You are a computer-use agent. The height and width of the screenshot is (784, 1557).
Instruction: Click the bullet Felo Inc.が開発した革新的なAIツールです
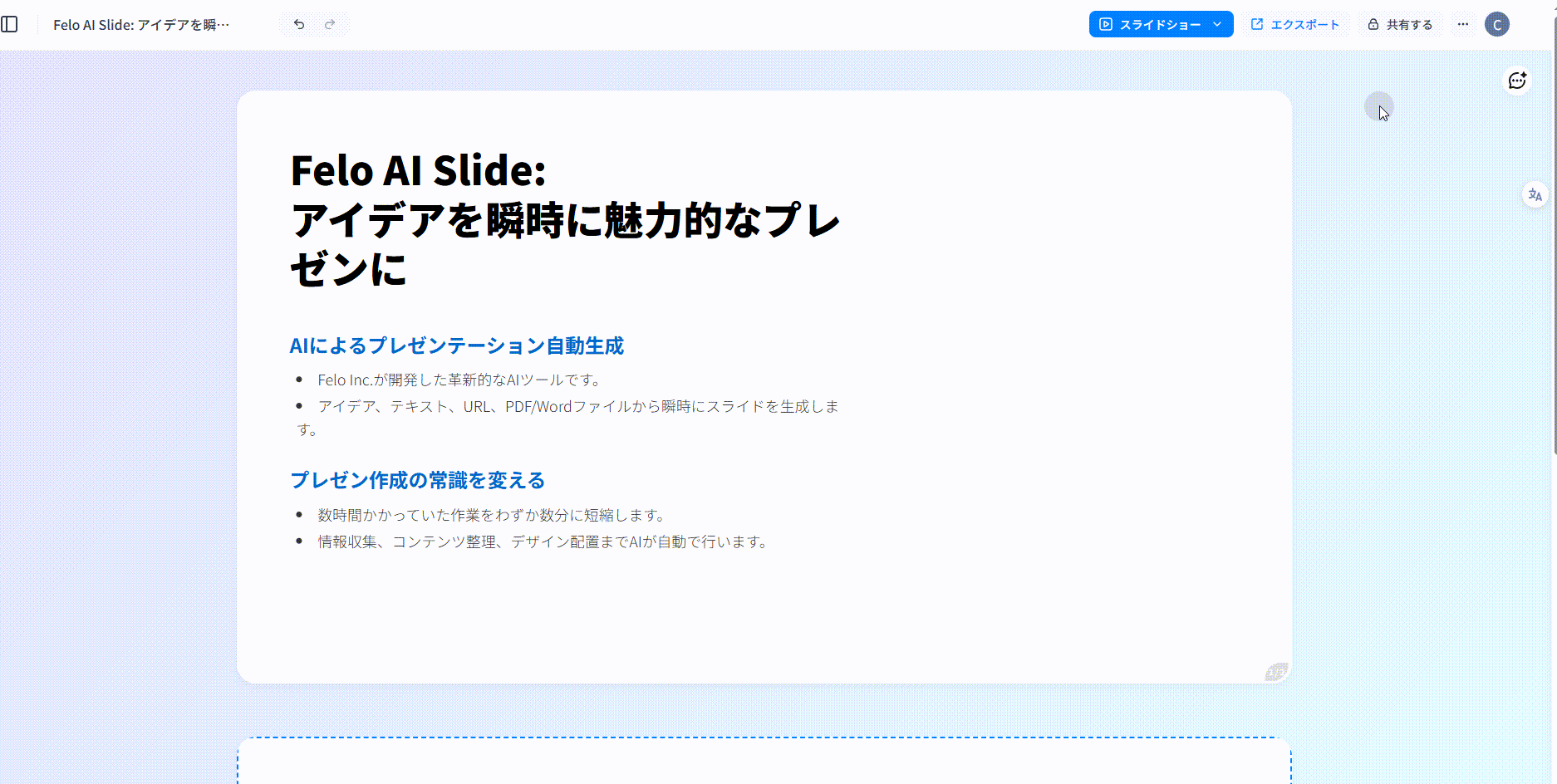(x=459, y=380)
